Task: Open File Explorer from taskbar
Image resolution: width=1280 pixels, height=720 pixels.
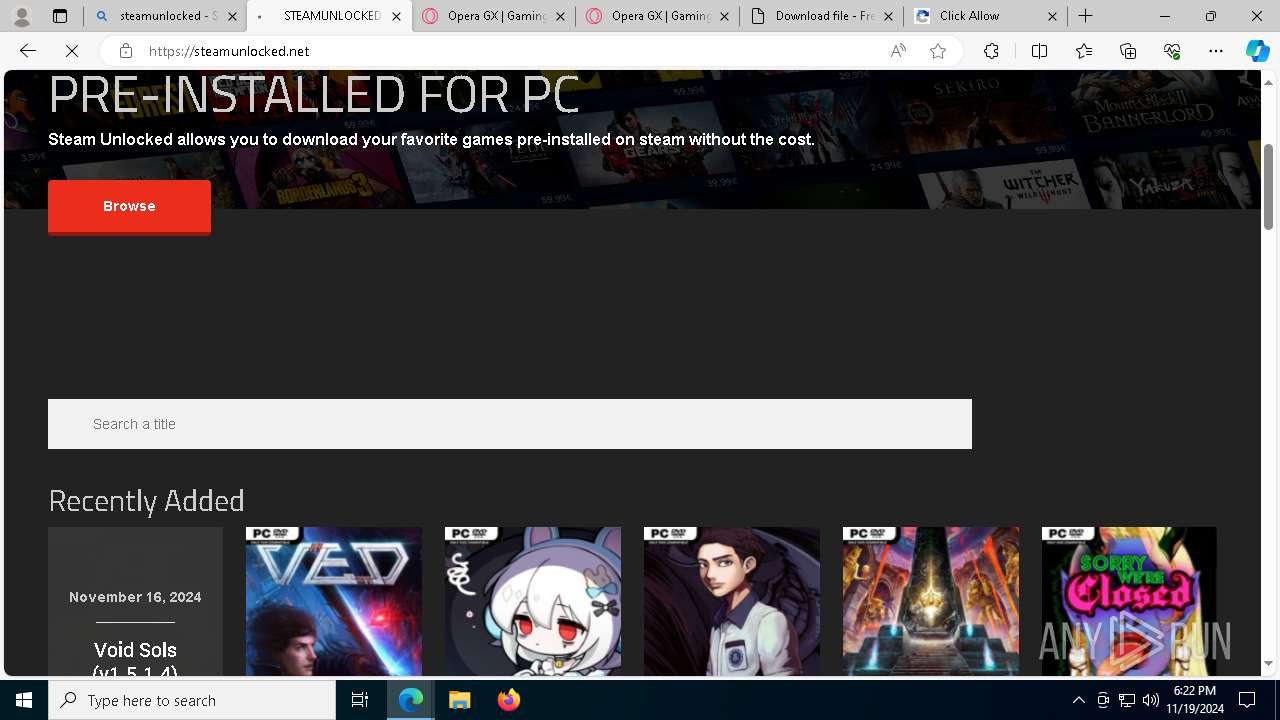Action: [459, 700]
